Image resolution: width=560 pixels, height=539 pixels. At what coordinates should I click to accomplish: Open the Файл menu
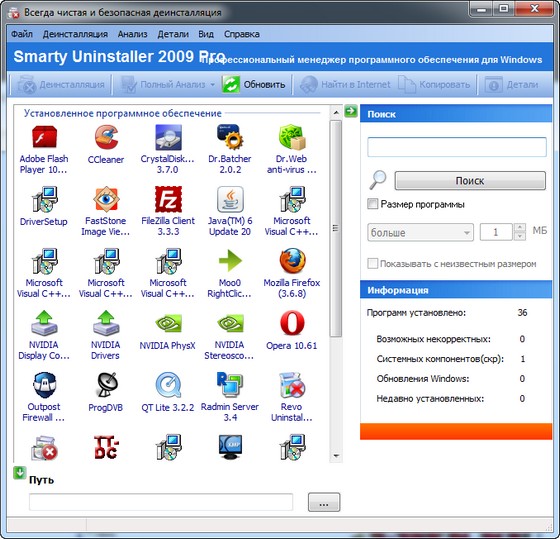[21, 34]
